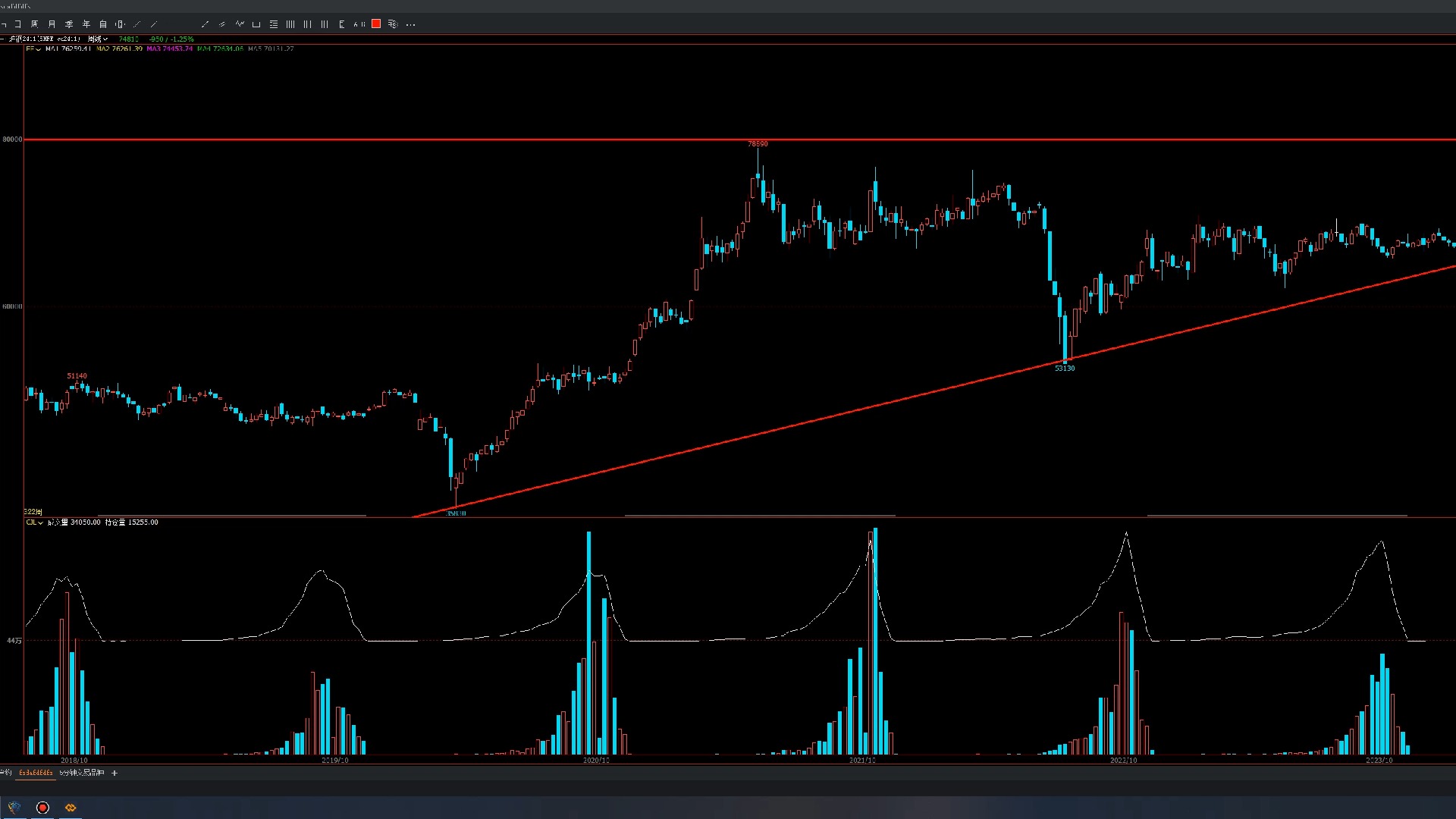
Task: Select the rectangle bracket drawing icon
Action: point(256,24)
